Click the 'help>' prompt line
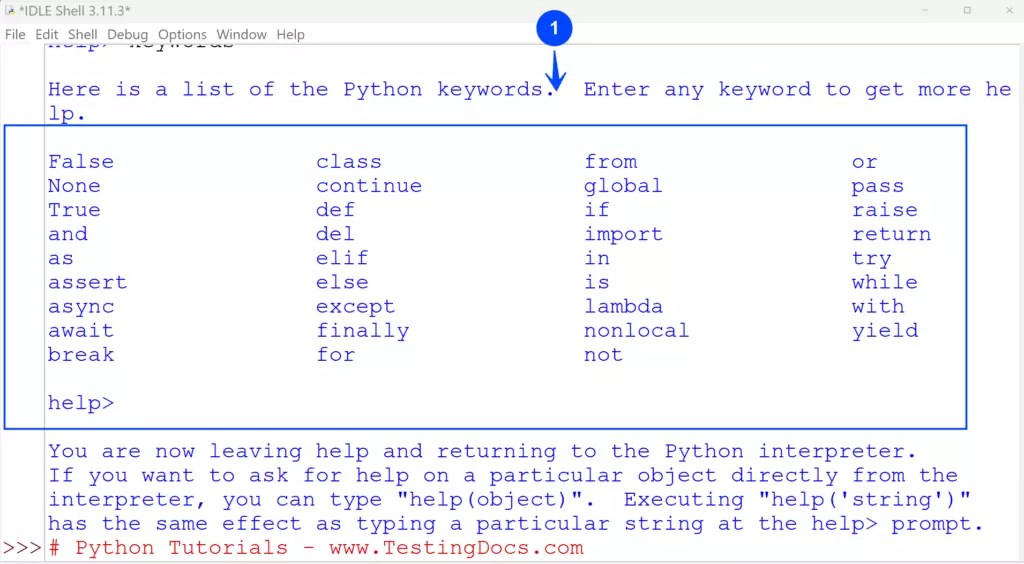The image size is (1024, 564). [81, 403]
